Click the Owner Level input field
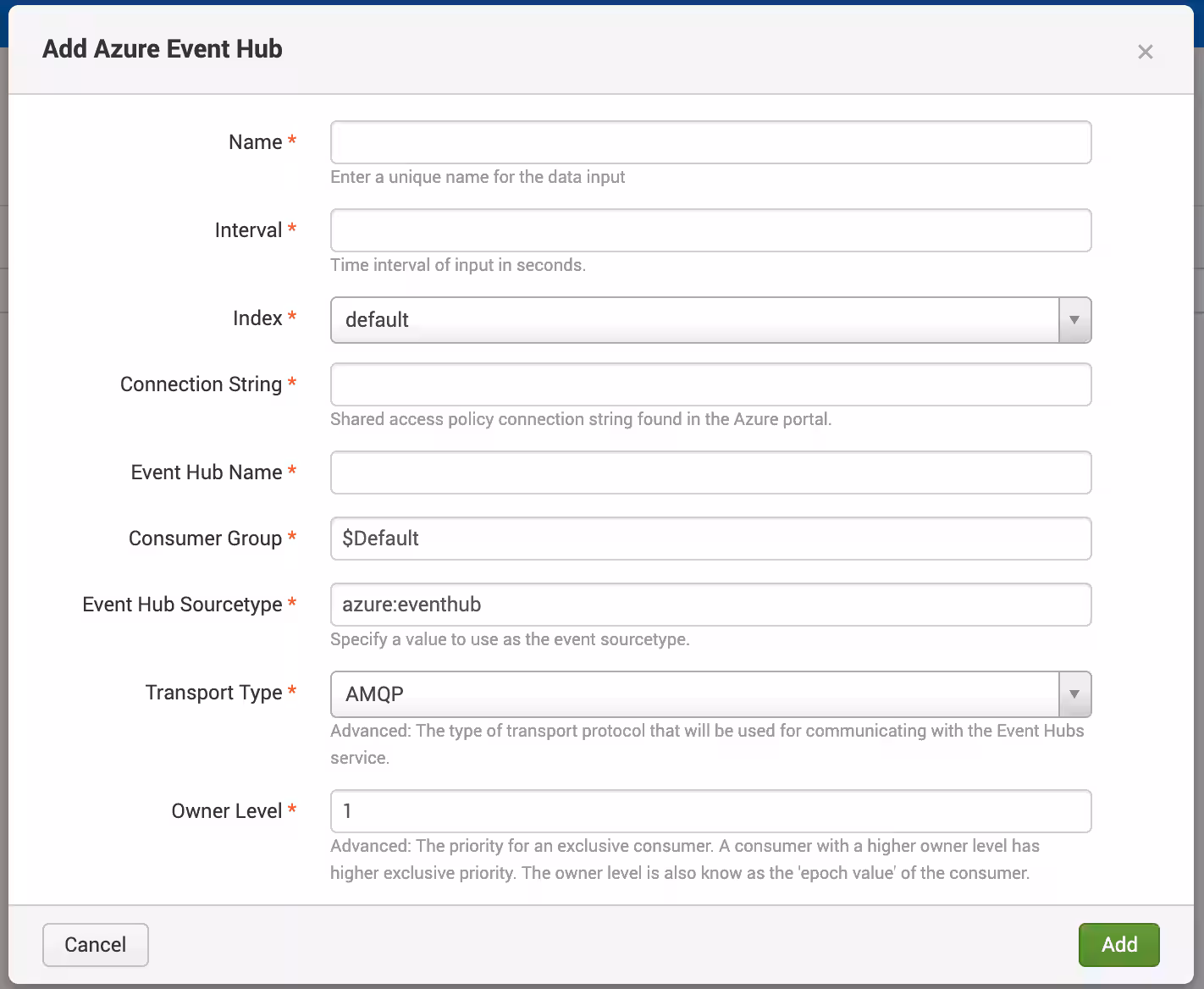This screenshot has height=989, width=1204. point(710,811)
